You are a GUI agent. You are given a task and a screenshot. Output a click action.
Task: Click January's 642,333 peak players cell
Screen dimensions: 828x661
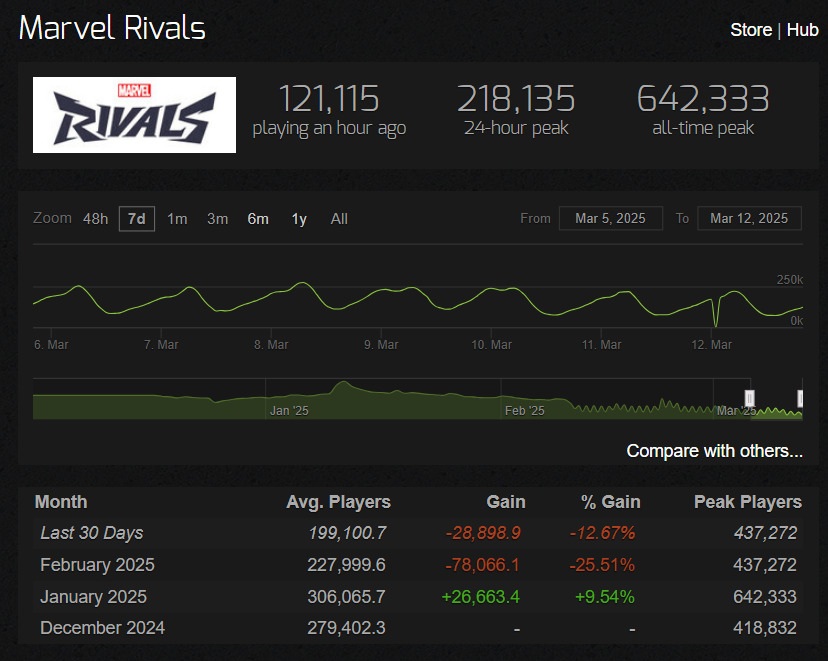[765, 597]
